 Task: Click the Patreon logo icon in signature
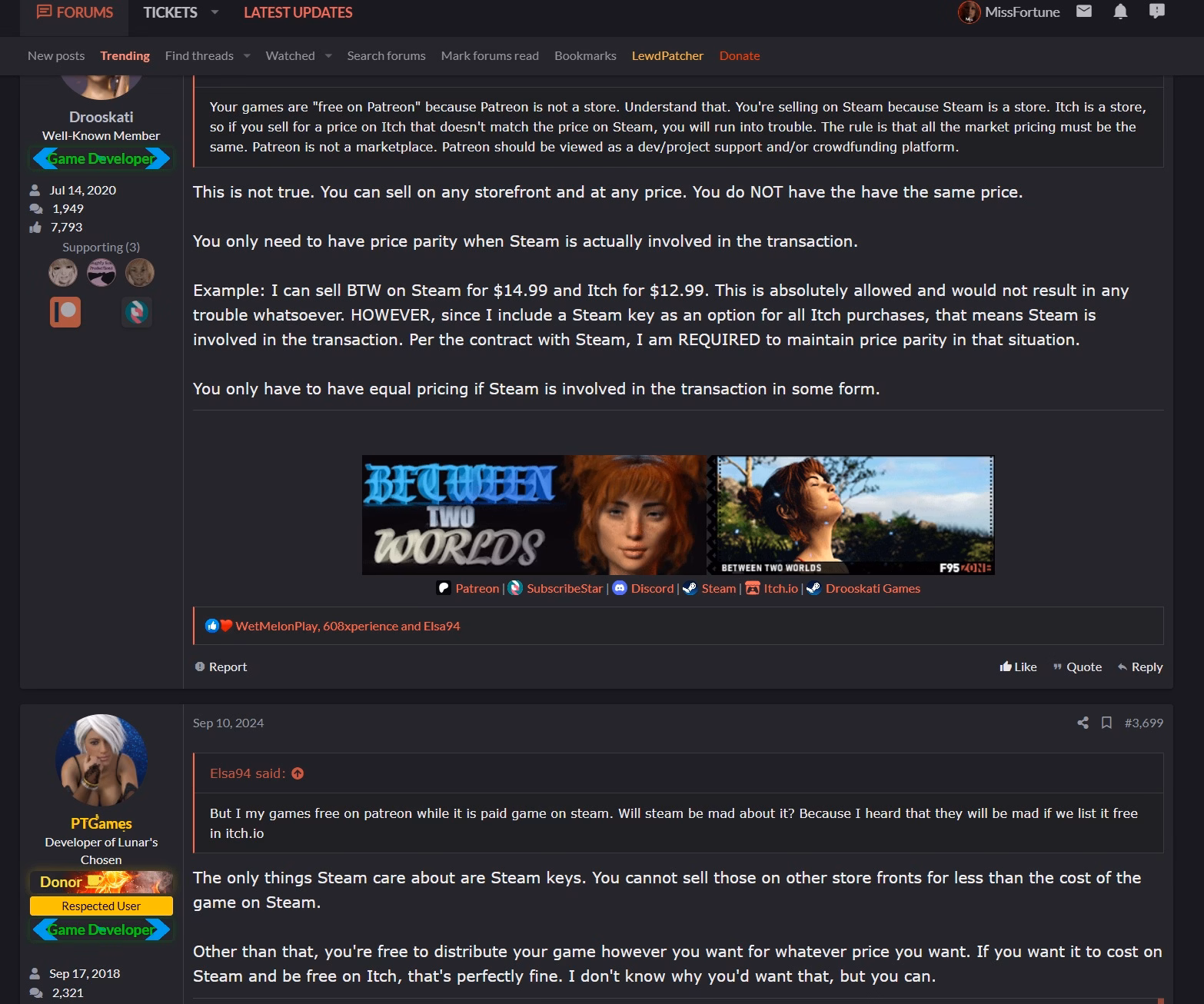[x=444, y=588]
